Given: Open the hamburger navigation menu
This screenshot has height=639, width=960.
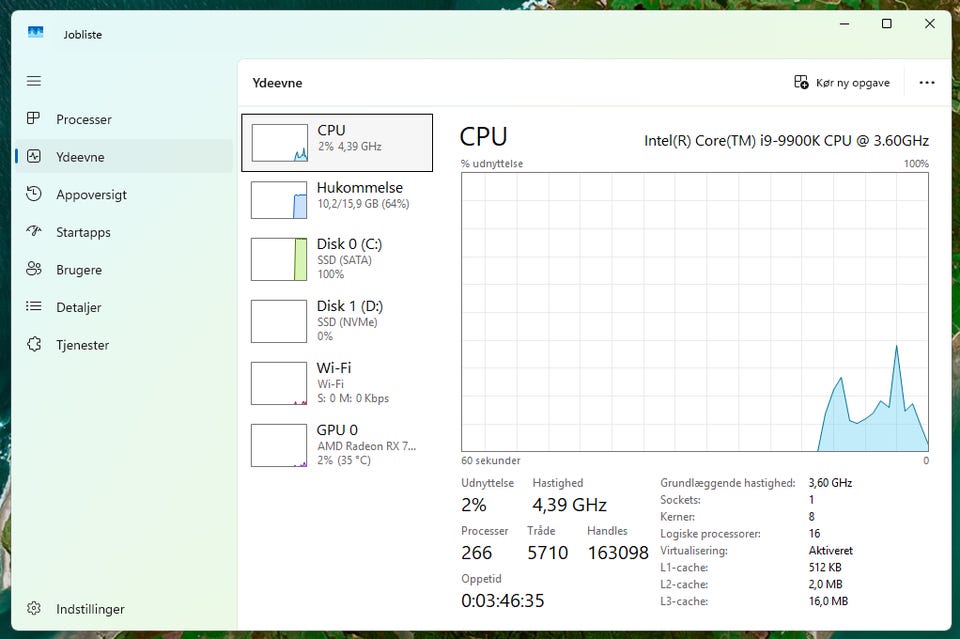Looking at the screenshot, I should pyautogui.click(x=34, y=81).
